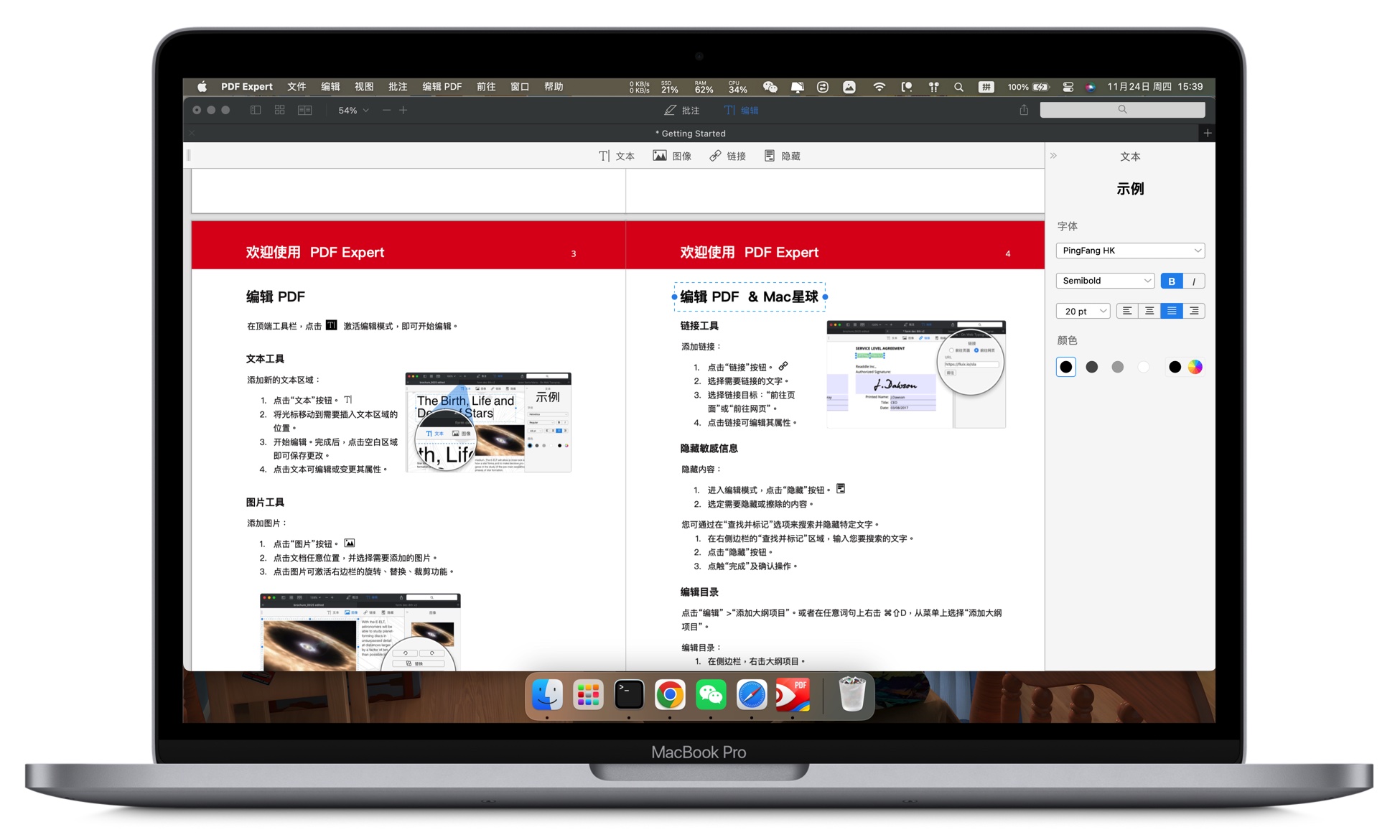Enable two-page reading layout

305,110
